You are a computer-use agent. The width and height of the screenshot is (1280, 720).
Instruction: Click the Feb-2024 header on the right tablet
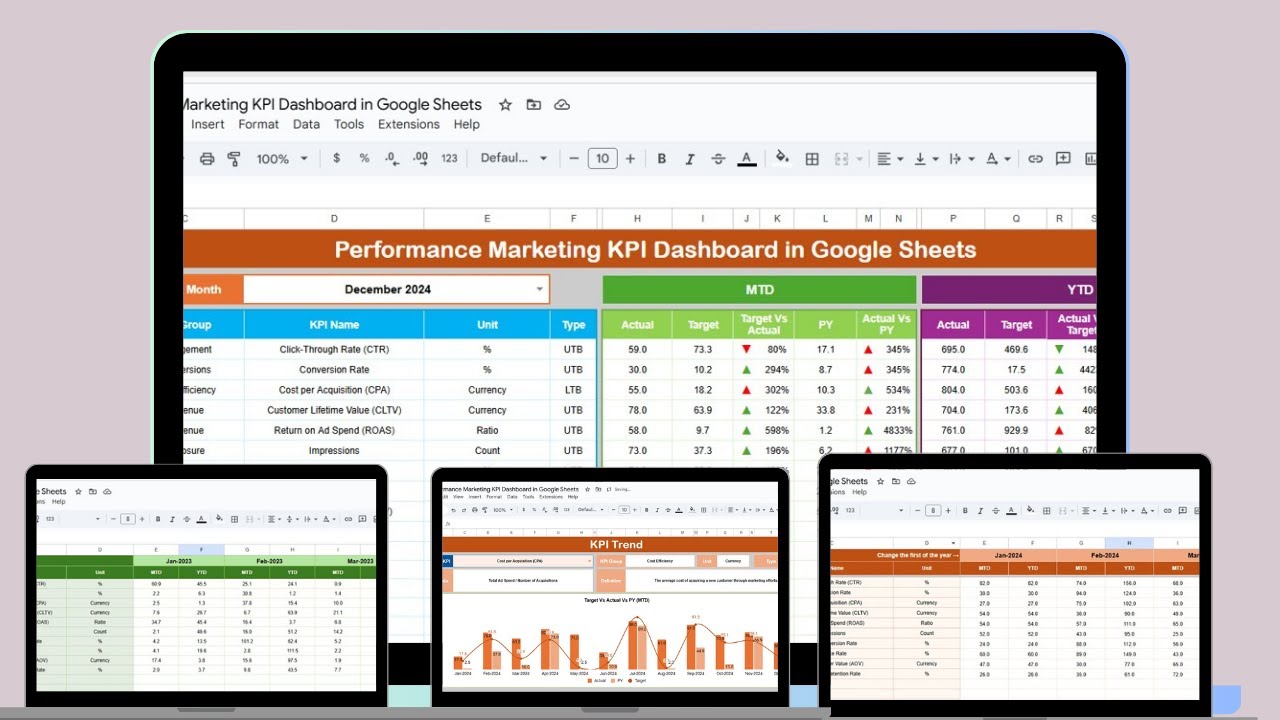pyautogui.click(x=1105, y=555)
